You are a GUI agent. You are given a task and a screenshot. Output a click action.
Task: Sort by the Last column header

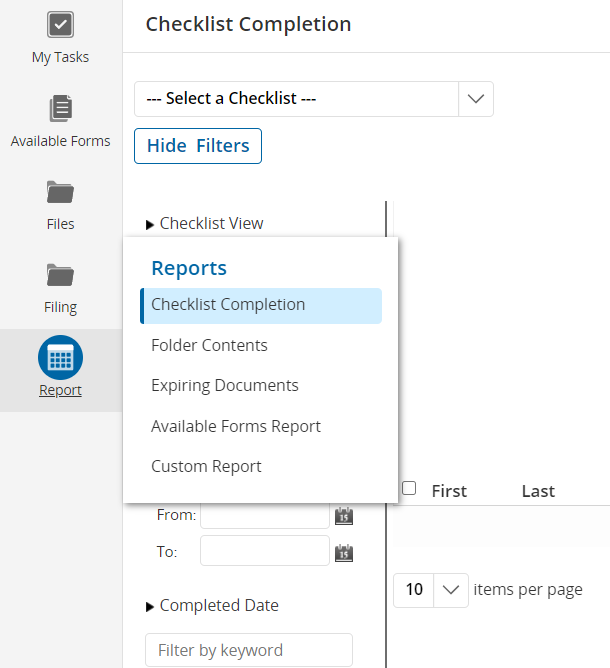538,491
